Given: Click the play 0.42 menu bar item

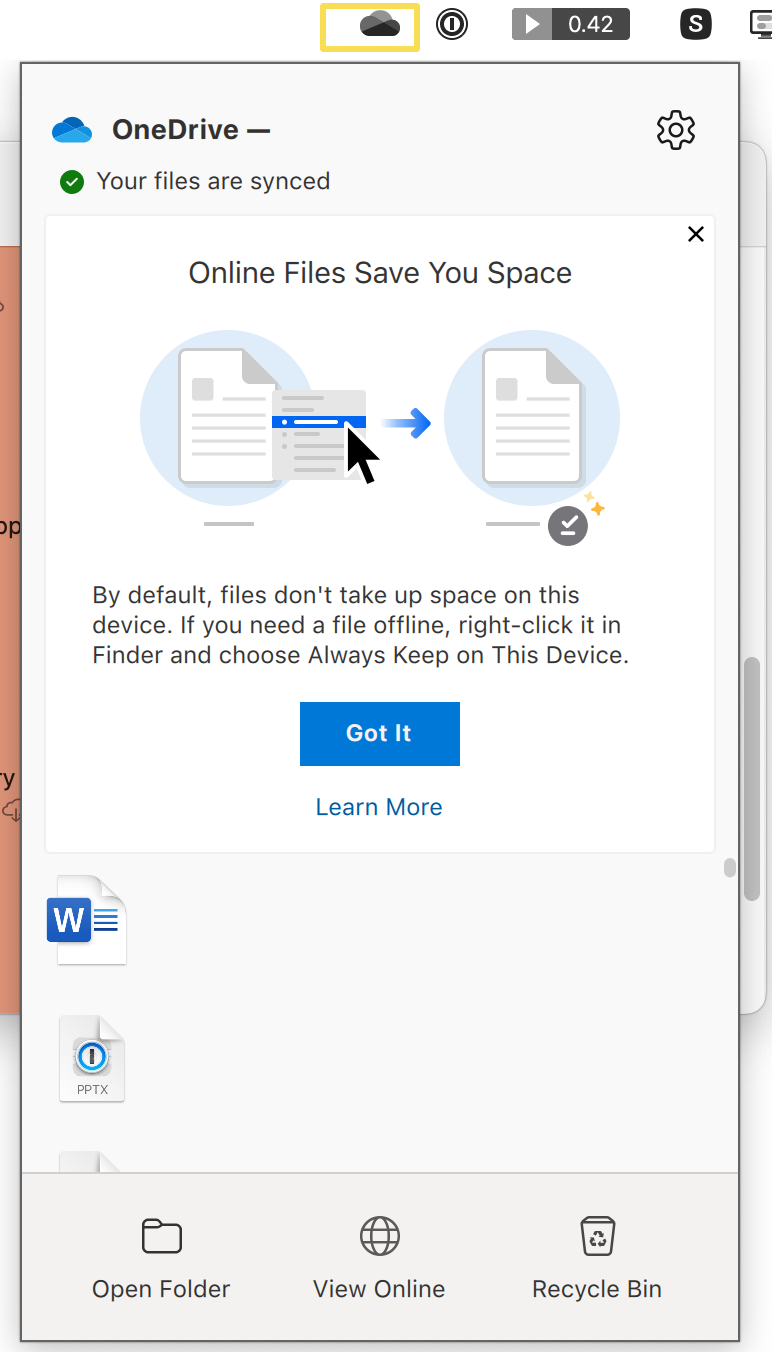Looking at the screenshot, I should 570,24.
